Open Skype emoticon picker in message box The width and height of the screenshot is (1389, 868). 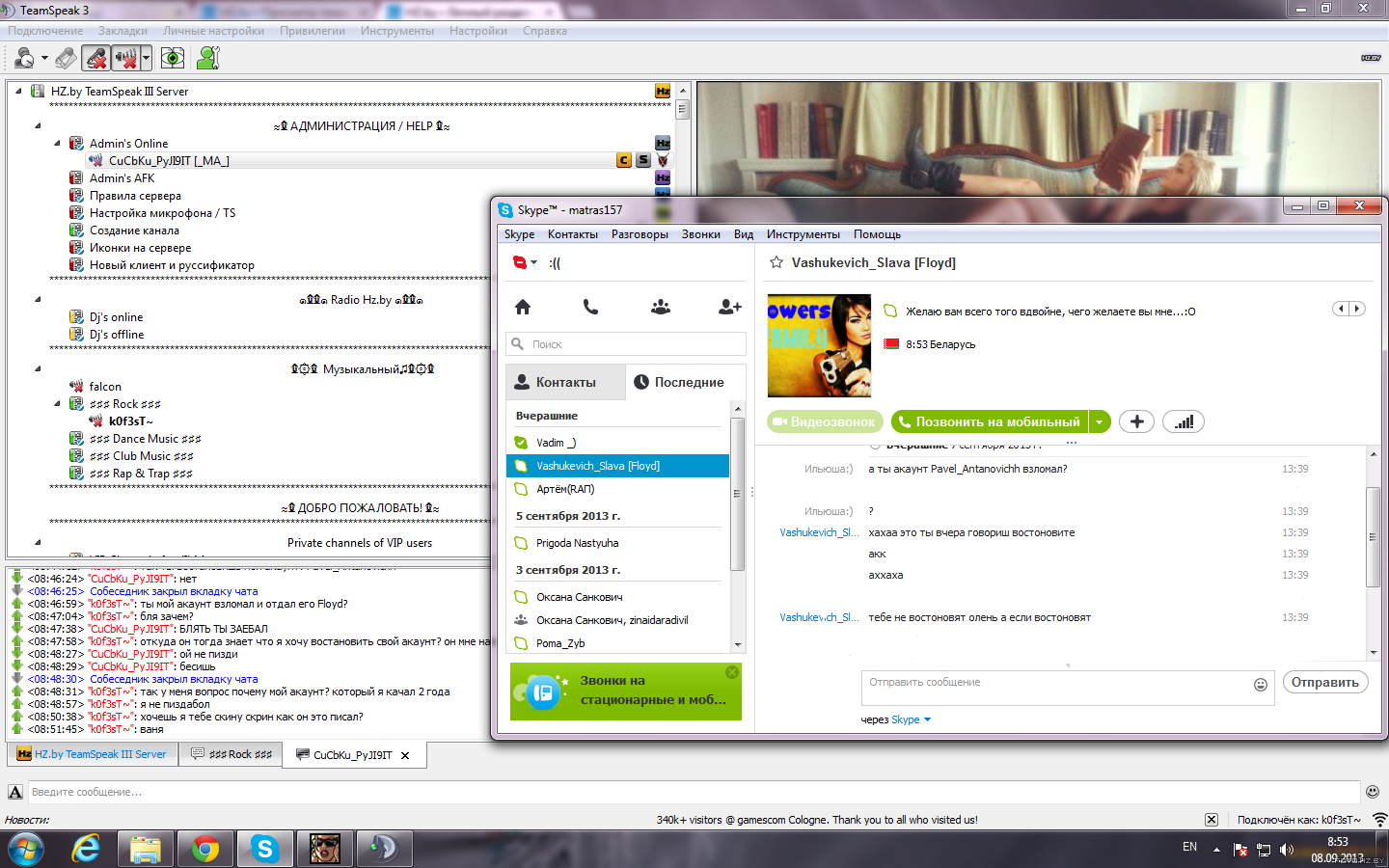(x=1260, y=685)
